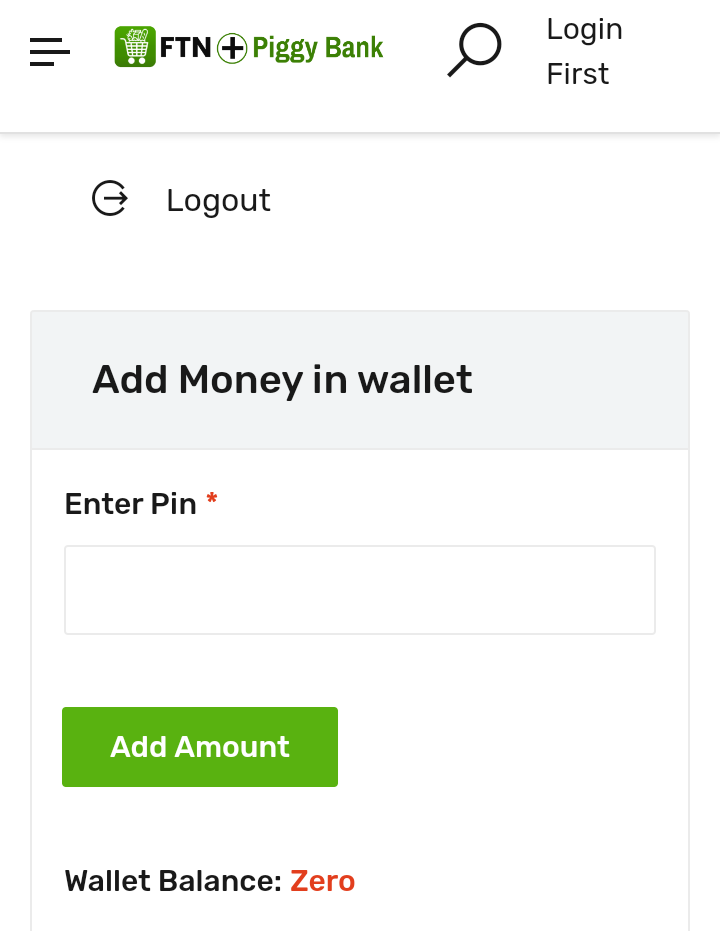Click the Piggy Bank logo text
Image resolution: width=720 pixels, height=931 pixels.
[317, 48]
